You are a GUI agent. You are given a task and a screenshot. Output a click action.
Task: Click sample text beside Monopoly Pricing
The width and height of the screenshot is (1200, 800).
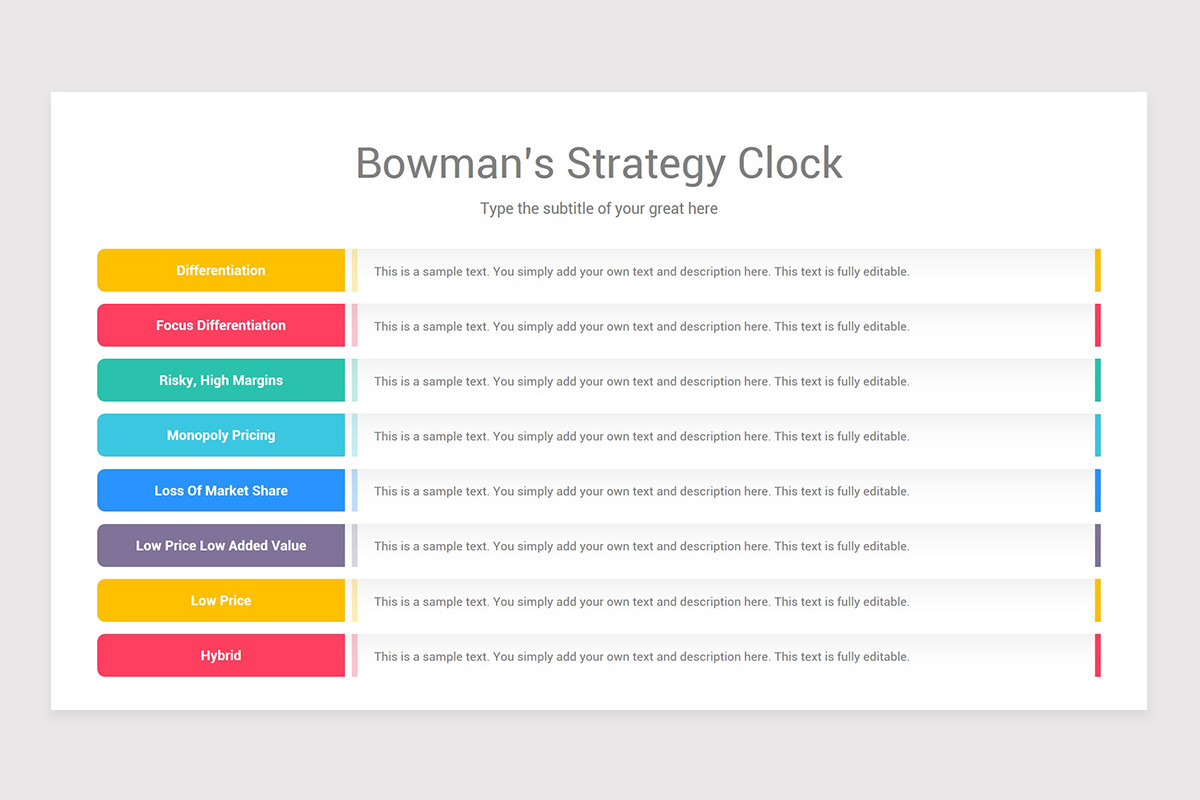coord(642,437)
